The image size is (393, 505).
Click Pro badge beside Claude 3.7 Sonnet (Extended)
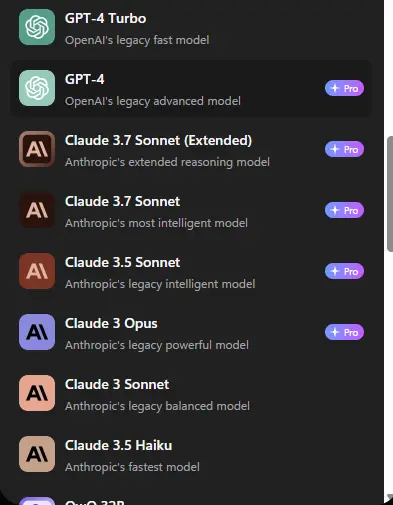(x=344, y=149)
